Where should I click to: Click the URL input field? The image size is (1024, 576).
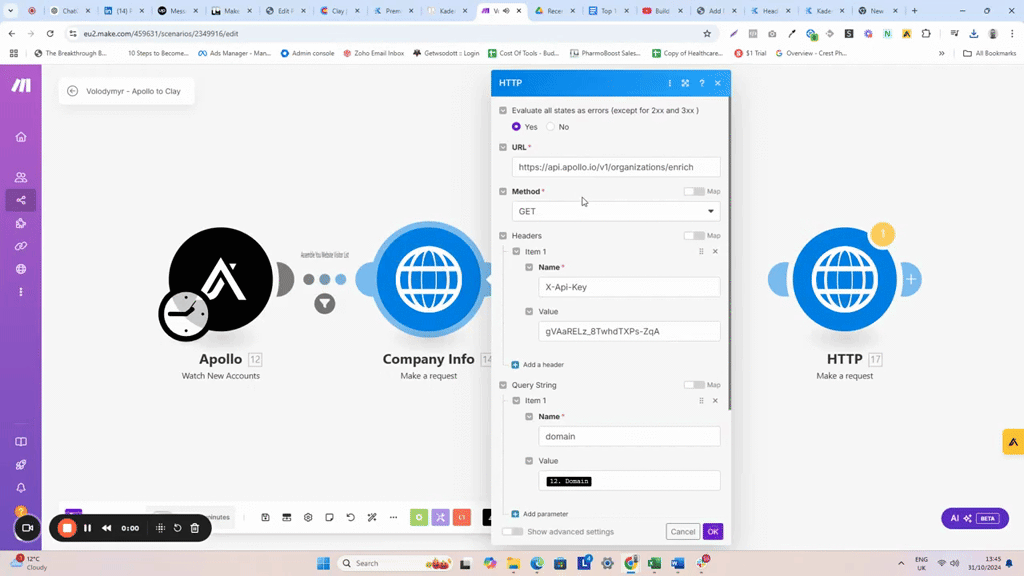click(x=615, y=167)
